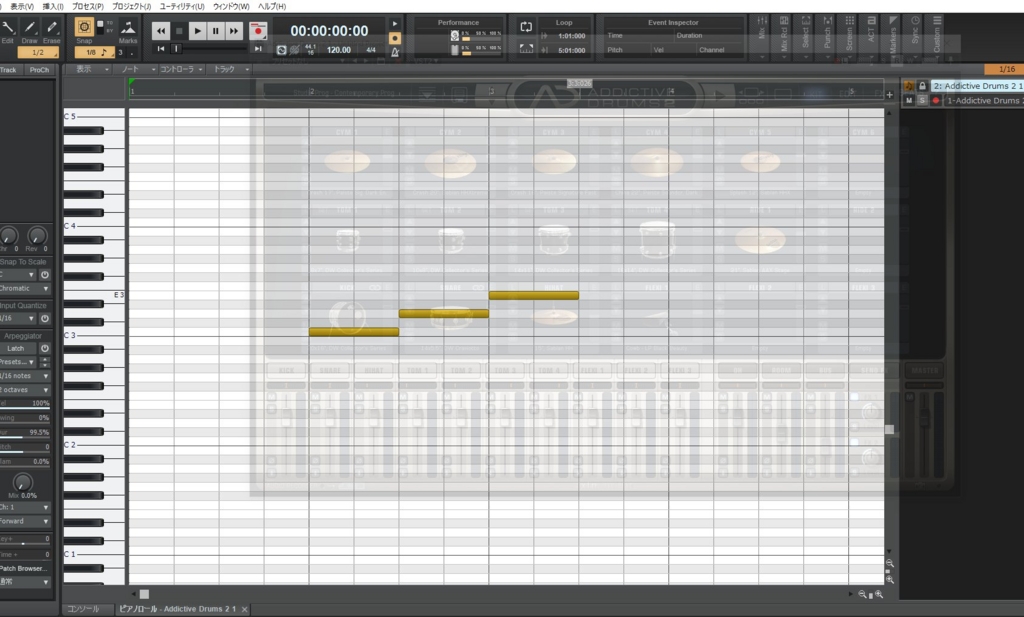This screenshot has width=1024, height=617.
Task: Toggle Input Quantize power button
Action: 44,319
